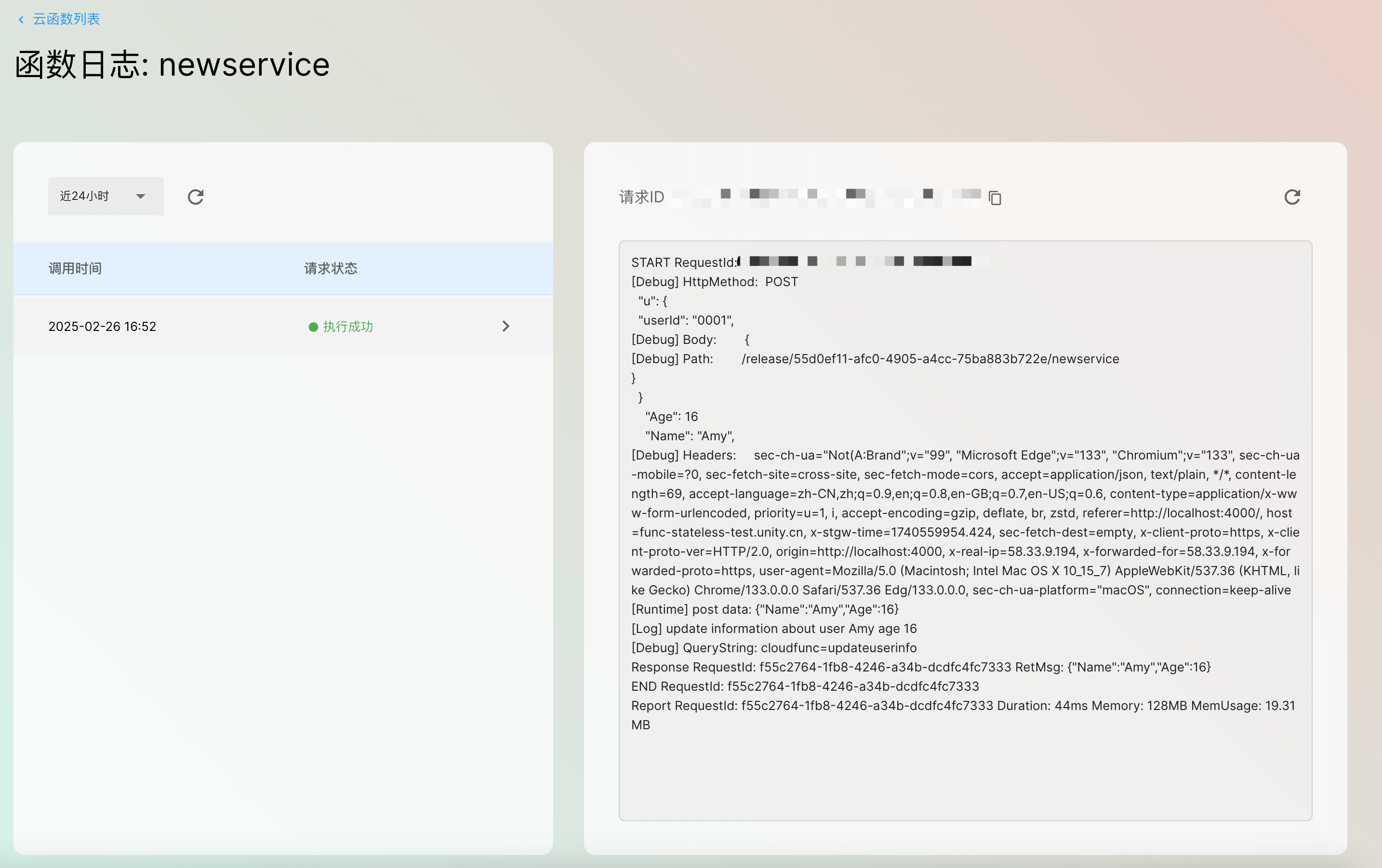The image size is (1382, 868).
Task: Select the 2025-02-26 16:52 invocation entry
Action: point(102,327)
